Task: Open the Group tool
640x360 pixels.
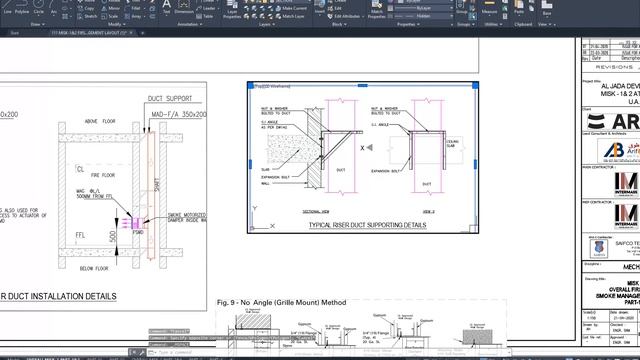Action: click(x=462, y=7)
